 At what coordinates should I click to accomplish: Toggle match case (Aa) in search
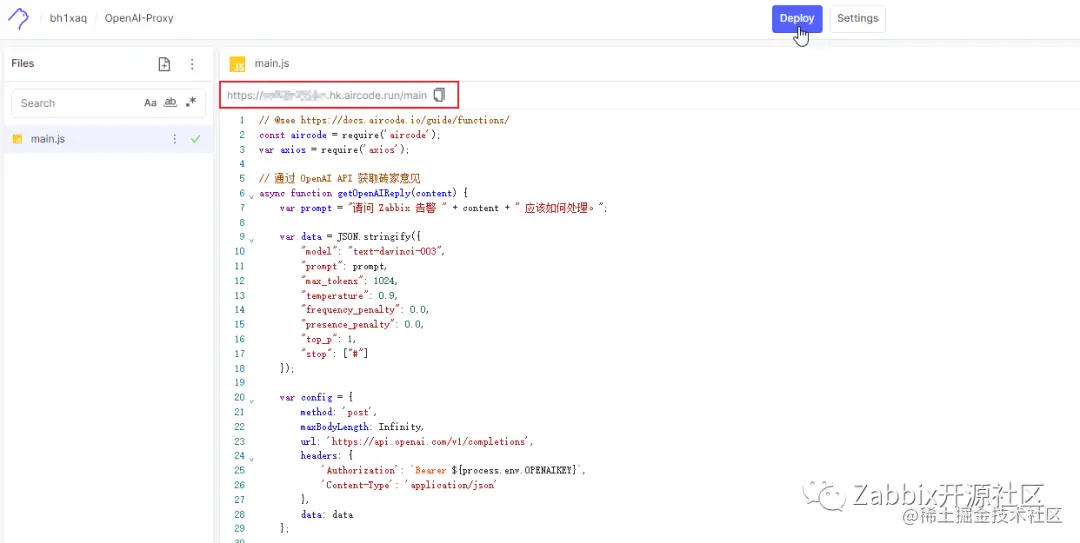tap(150, 103)
